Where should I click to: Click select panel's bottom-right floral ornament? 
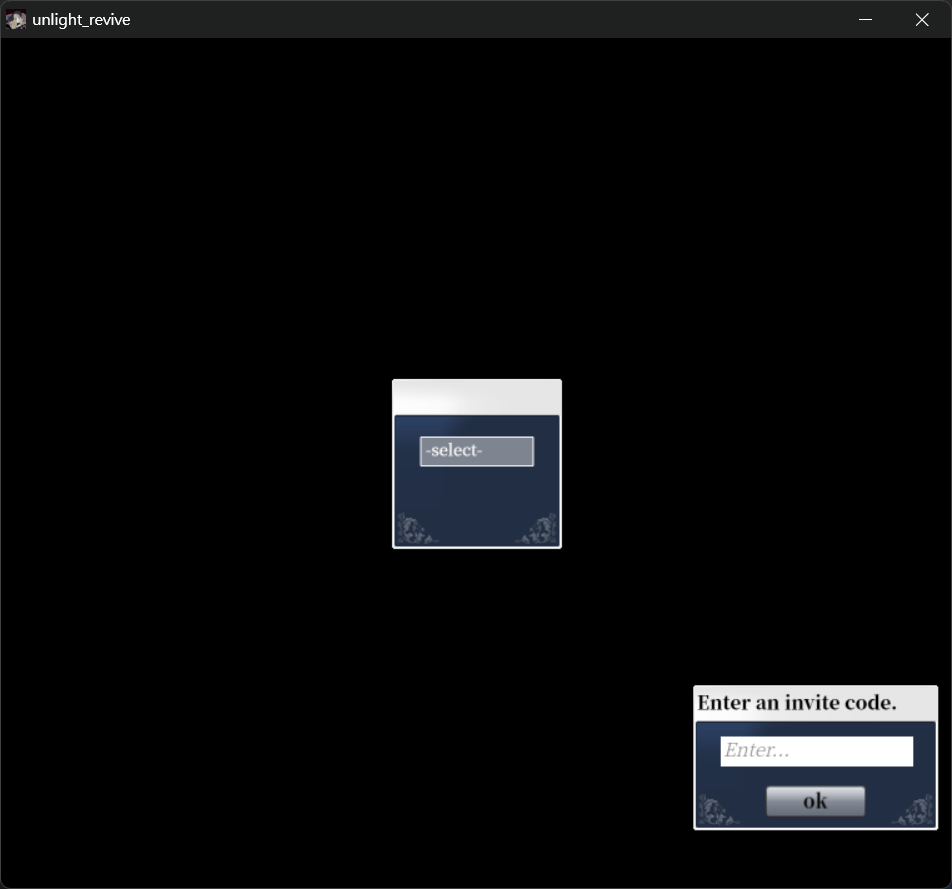tap(538, 529)
